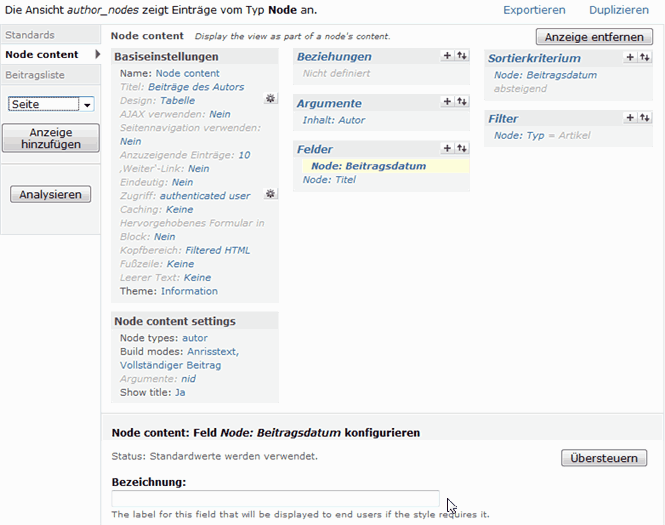This screenshot has height=525, width=665.
Task: Select the highlighted Node: Beitragsdatum field
Action: click(369, 166)
